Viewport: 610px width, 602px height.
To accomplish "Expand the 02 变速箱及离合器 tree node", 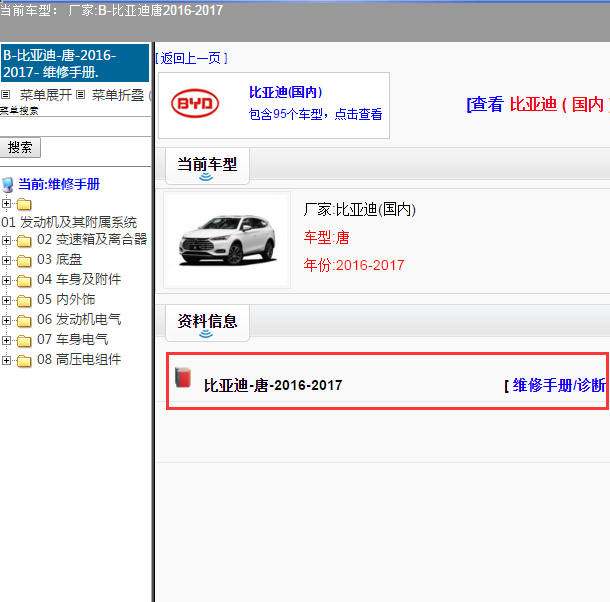I will click(6, 240).
